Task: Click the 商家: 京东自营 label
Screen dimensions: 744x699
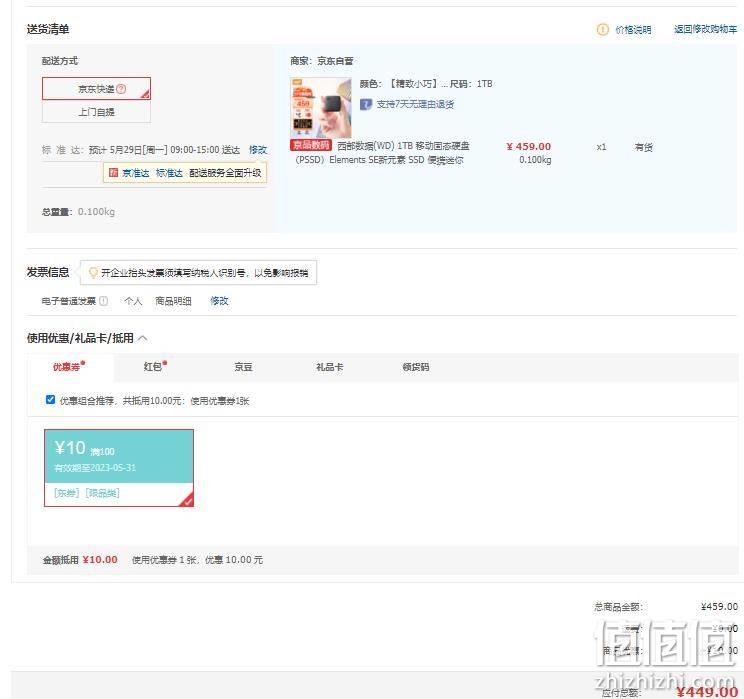Action: [322, 61]
